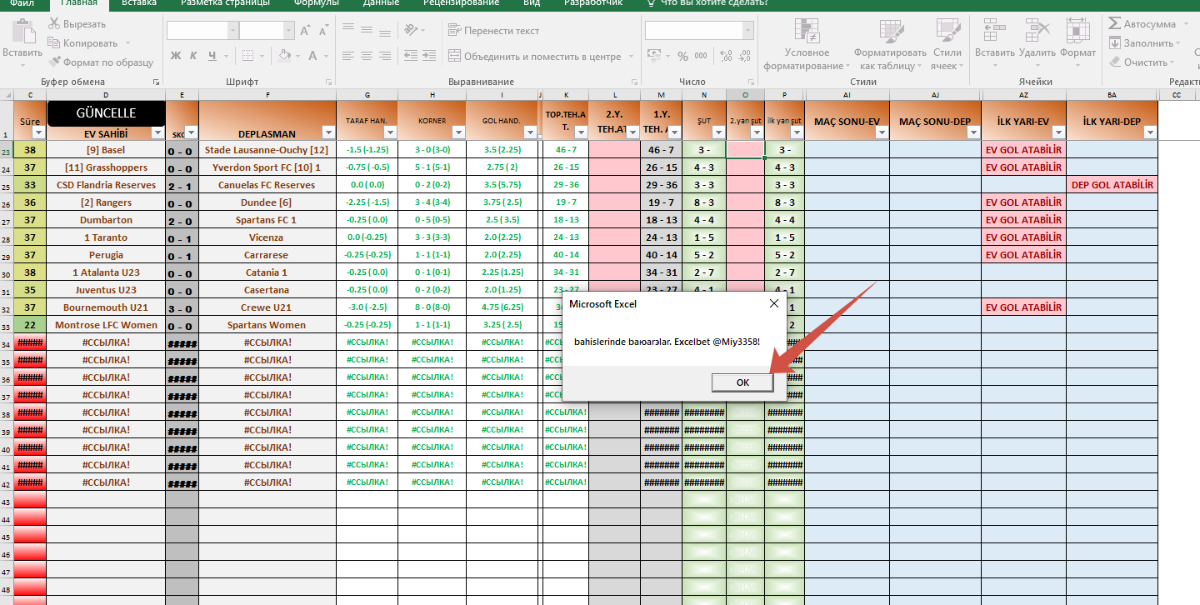Open the Данные ribbon tab
Screen dimensions: 1200x605
381,3
